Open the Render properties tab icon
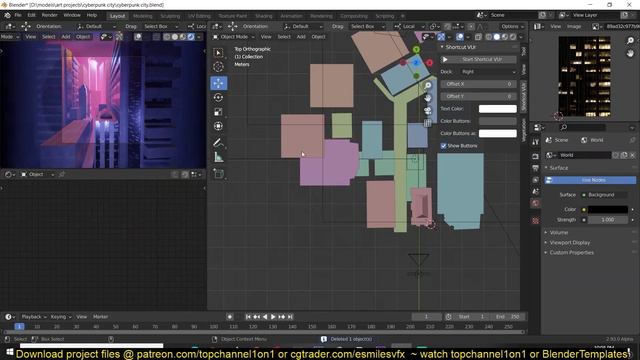The image size is (640, 360). pyautogui.click(x=536, y=156)
